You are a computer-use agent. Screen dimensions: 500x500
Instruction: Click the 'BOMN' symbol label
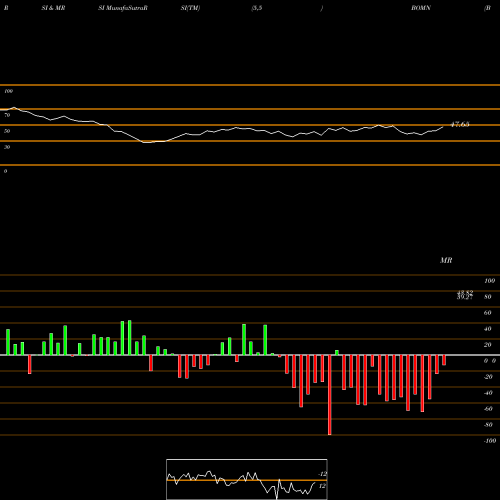click(421, 8)
